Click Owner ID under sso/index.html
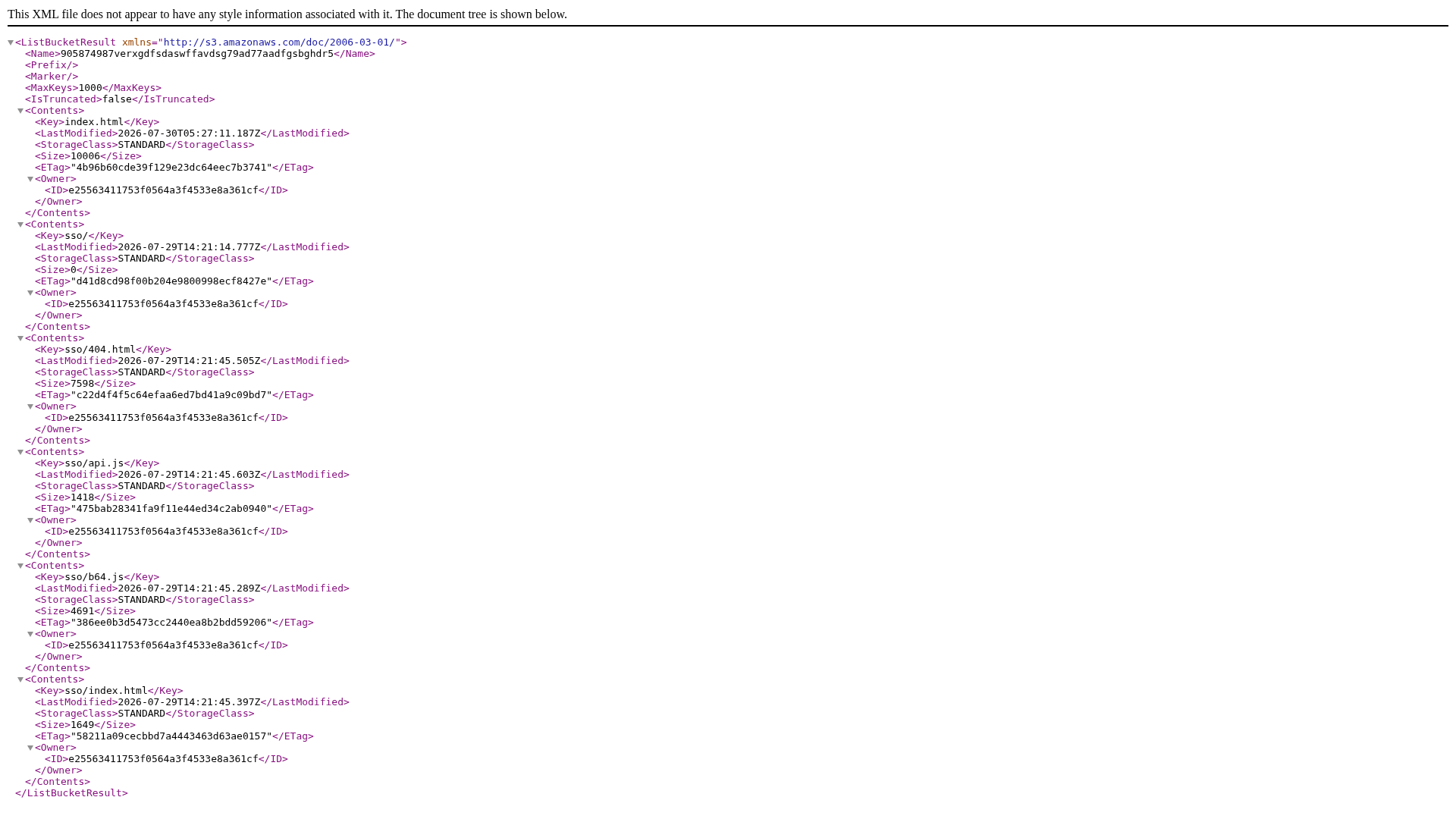 [164, 759]
